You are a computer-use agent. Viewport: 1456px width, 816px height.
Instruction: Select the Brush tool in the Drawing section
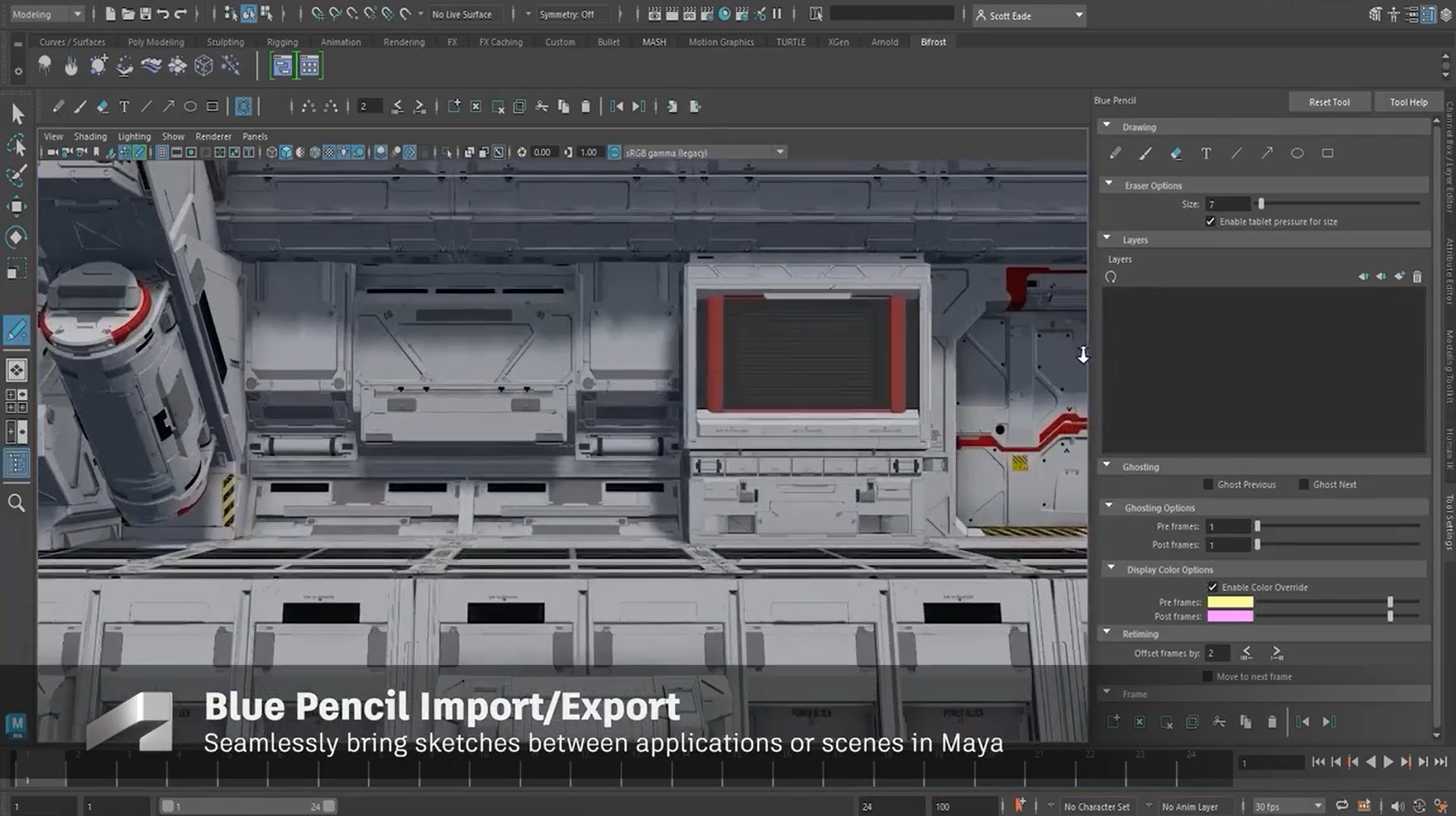coord(1146,153)
